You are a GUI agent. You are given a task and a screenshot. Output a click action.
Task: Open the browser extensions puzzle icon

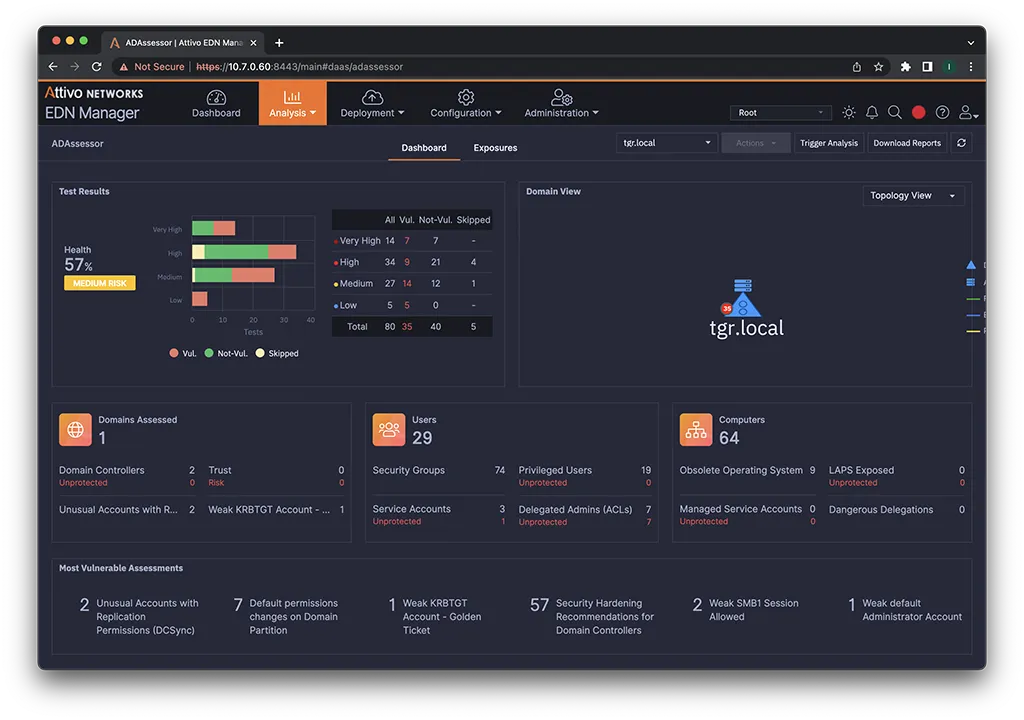click(905, 67)
